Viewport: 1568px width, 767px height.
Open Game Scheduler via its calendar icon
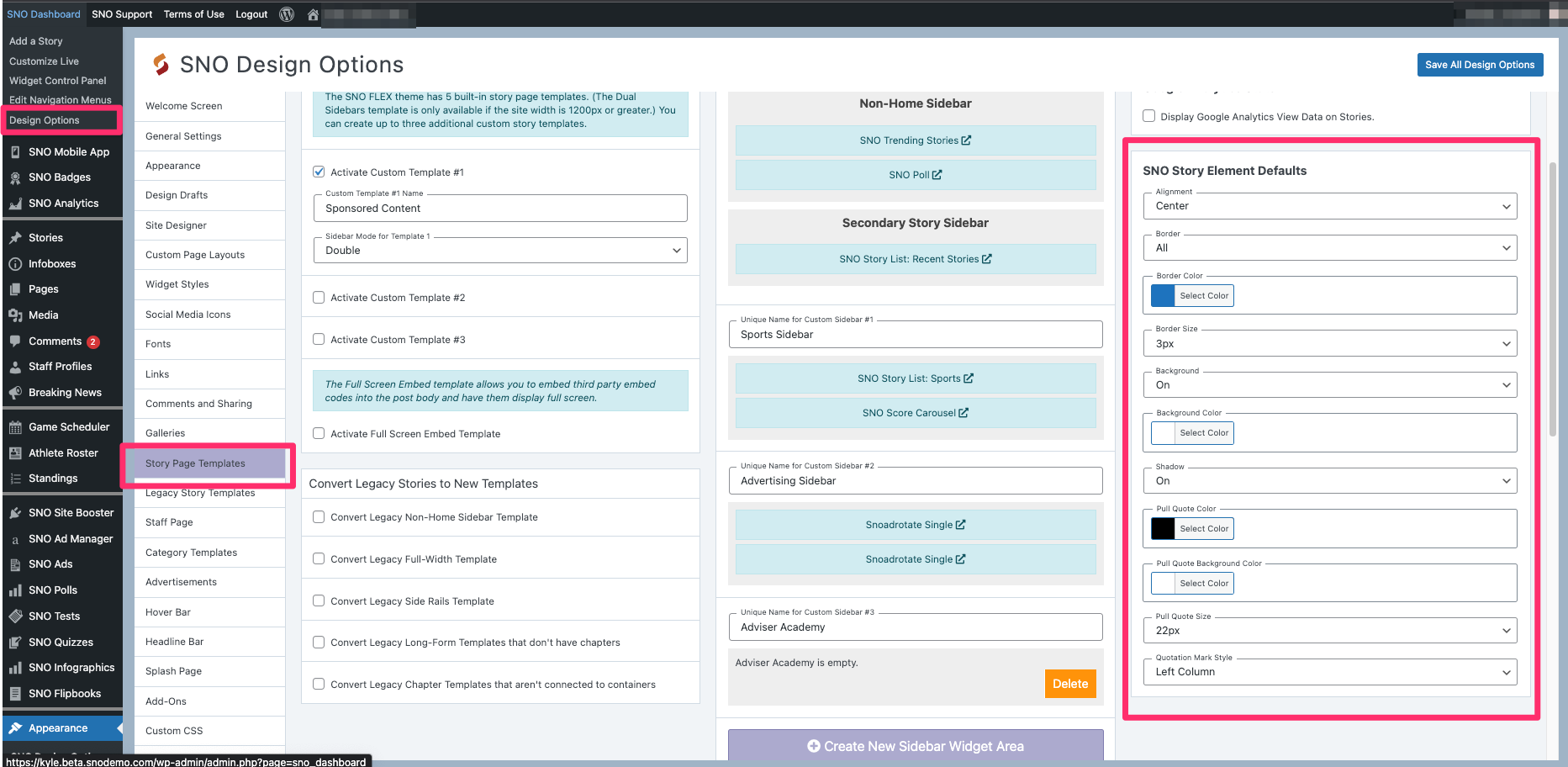(15, 427)
